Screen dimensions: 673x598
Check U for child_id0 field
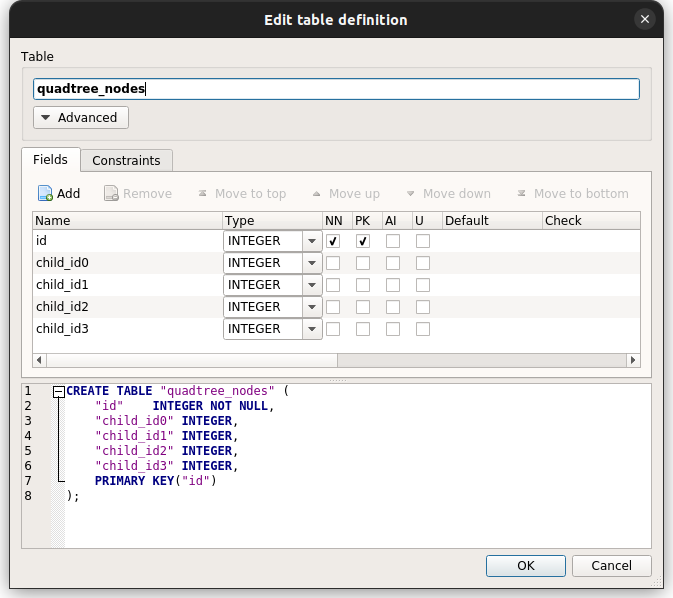click(423, 263)
